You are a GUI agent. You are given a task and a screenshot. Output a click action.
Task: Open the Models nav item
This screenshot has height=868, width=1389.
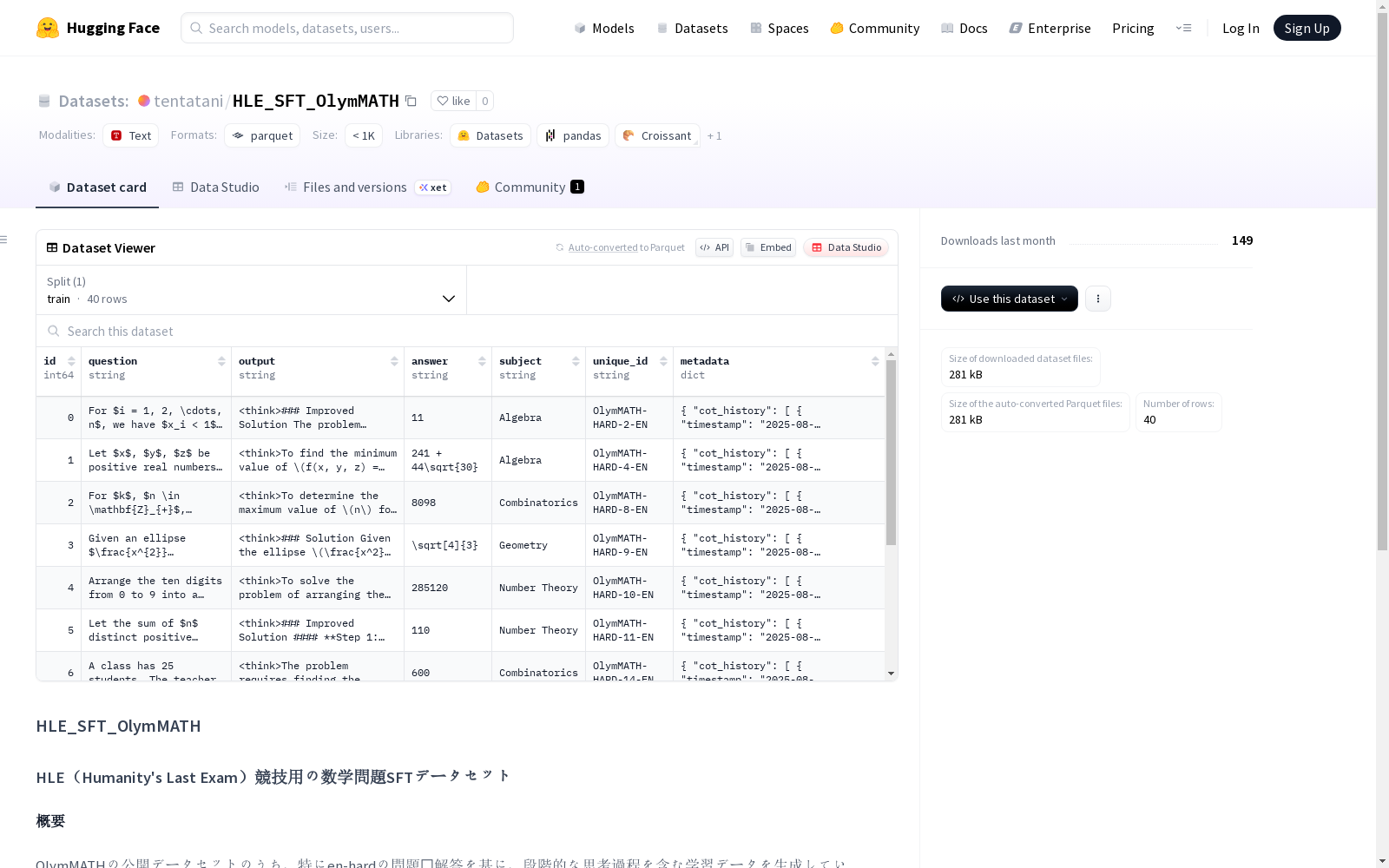[604, 28]
